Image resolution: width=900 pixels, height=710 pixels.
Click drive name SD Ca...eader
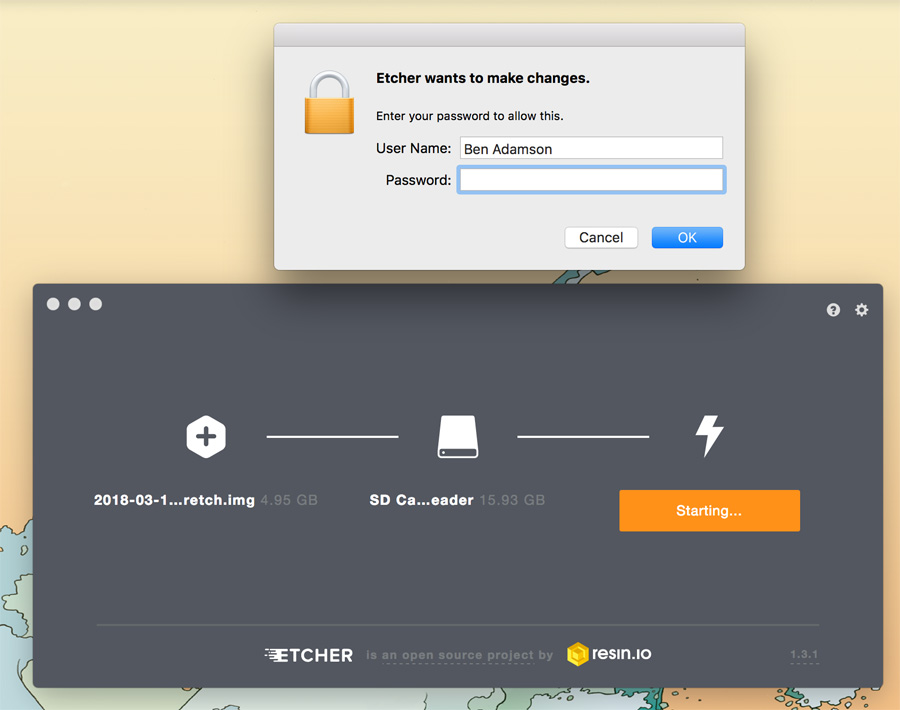pyautogui.click(x=421, y=500)
